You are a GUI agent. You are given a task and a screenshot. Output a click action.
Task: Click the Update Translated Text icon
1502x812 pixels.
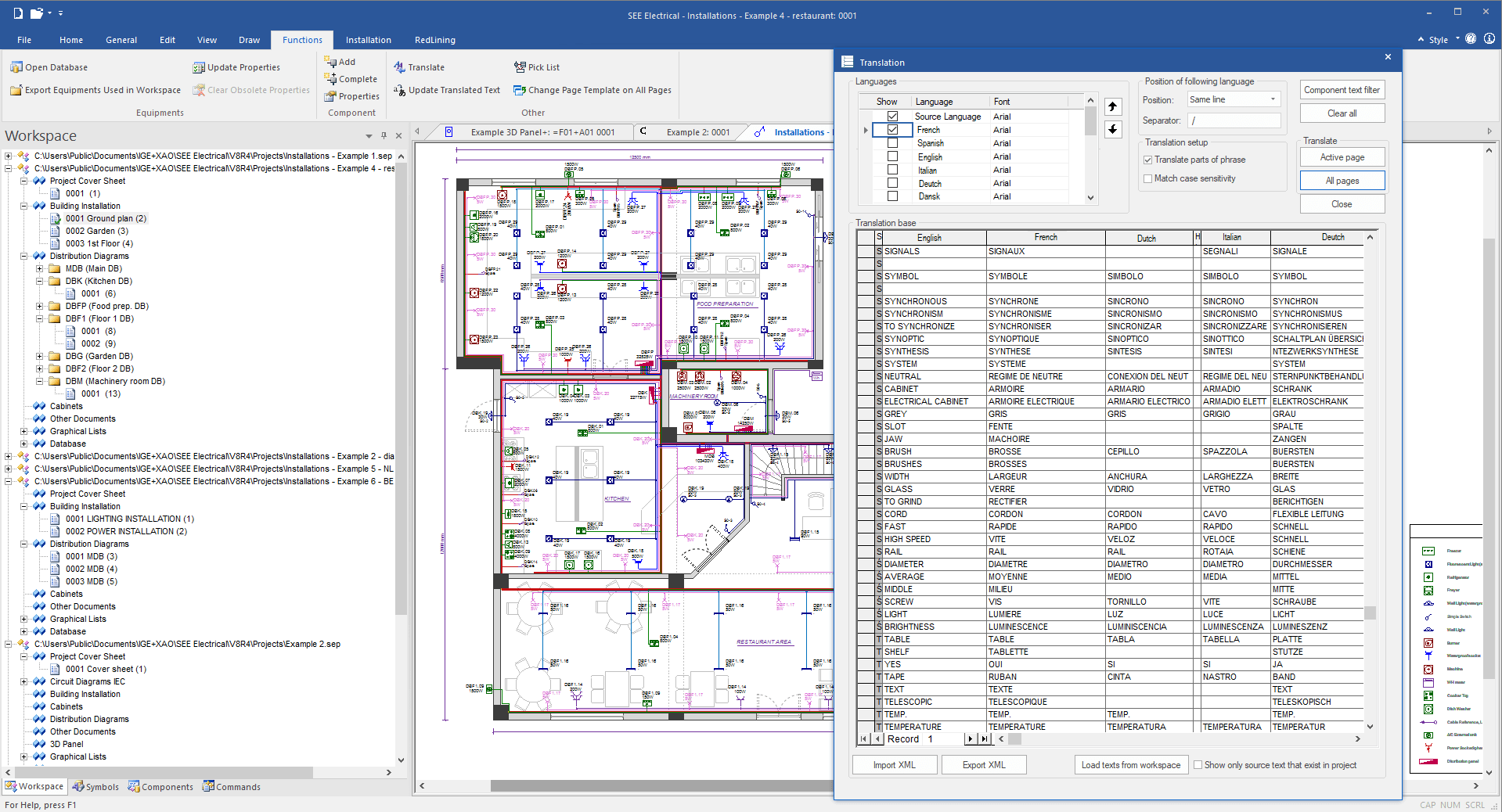[x=399, y=90]
